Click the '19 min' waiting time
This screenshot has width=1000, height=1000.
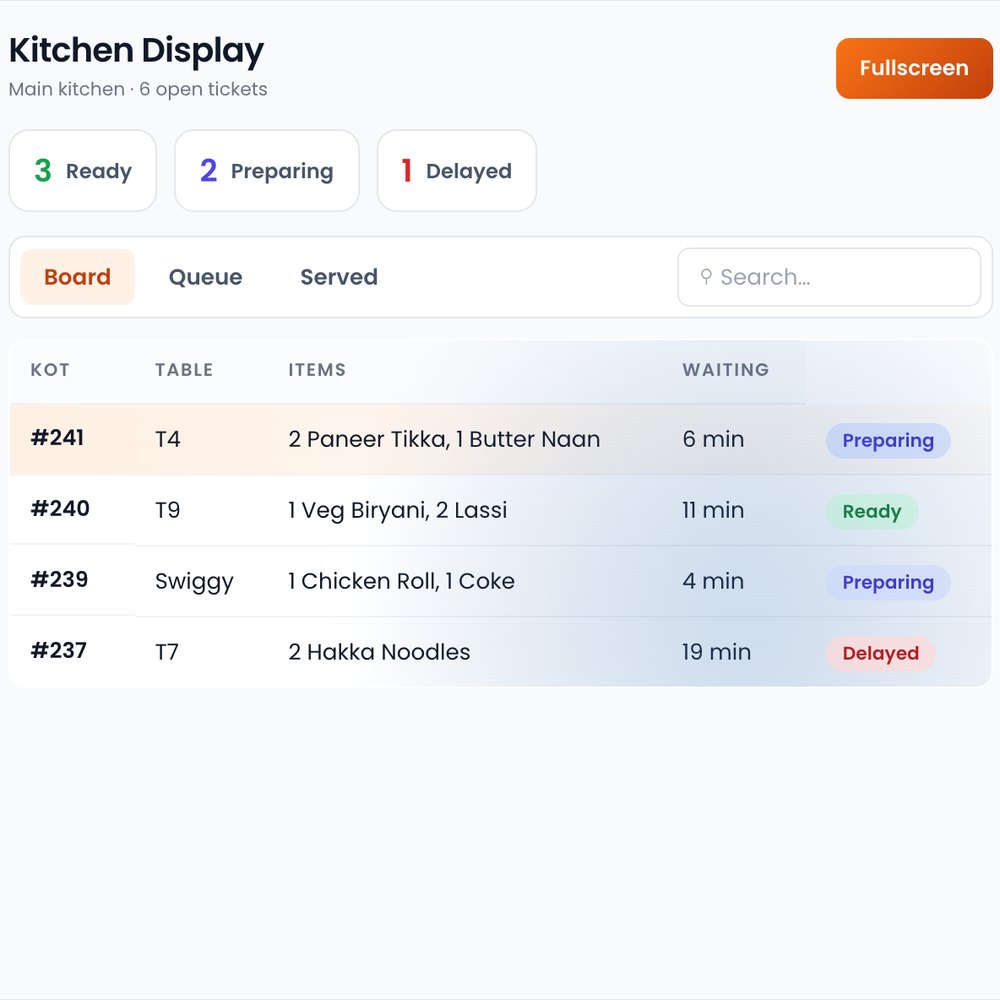pos(717,652)
